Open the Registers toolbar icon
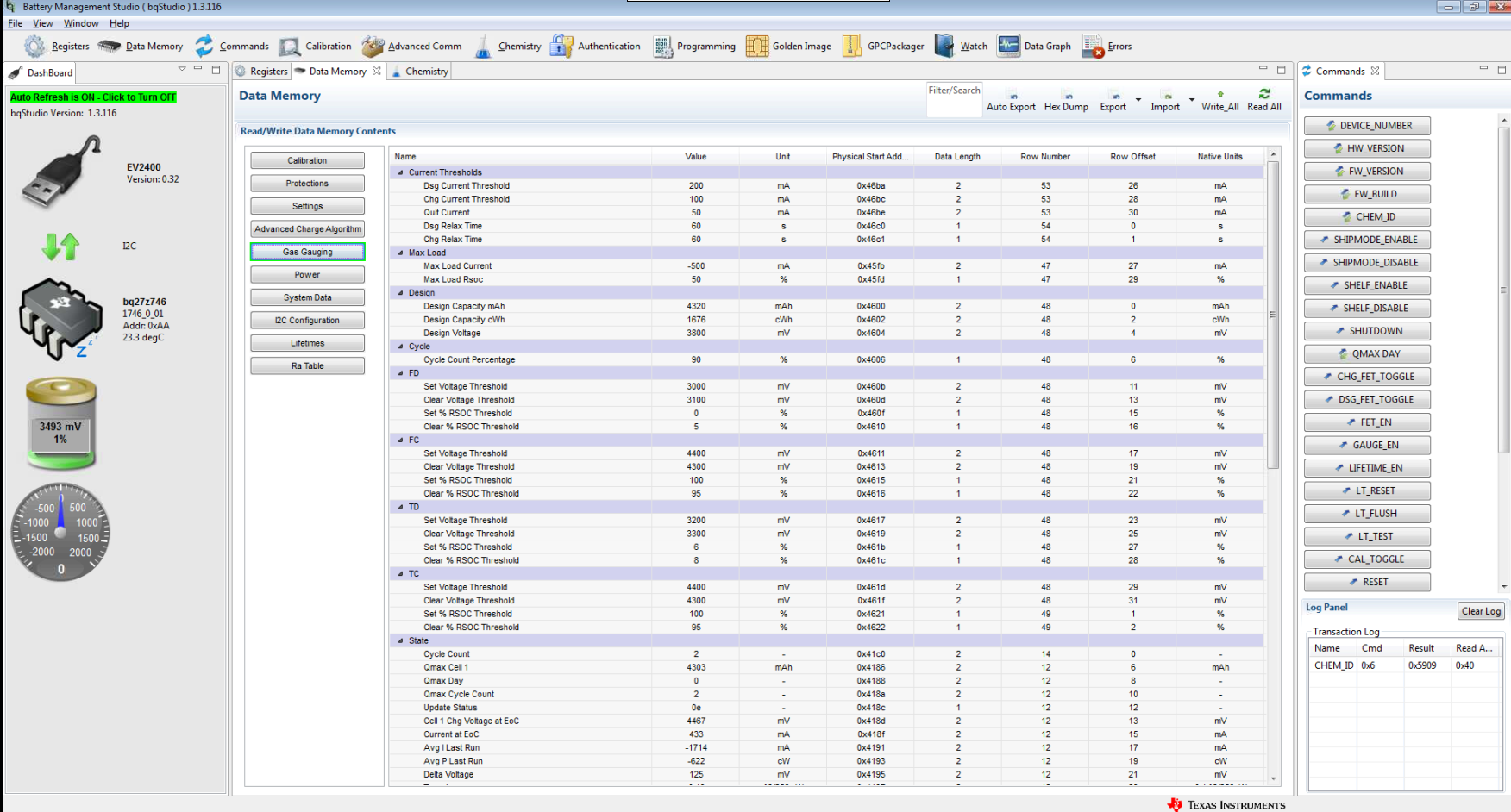This screenshot has width=1511, height=812. [34, 47]
